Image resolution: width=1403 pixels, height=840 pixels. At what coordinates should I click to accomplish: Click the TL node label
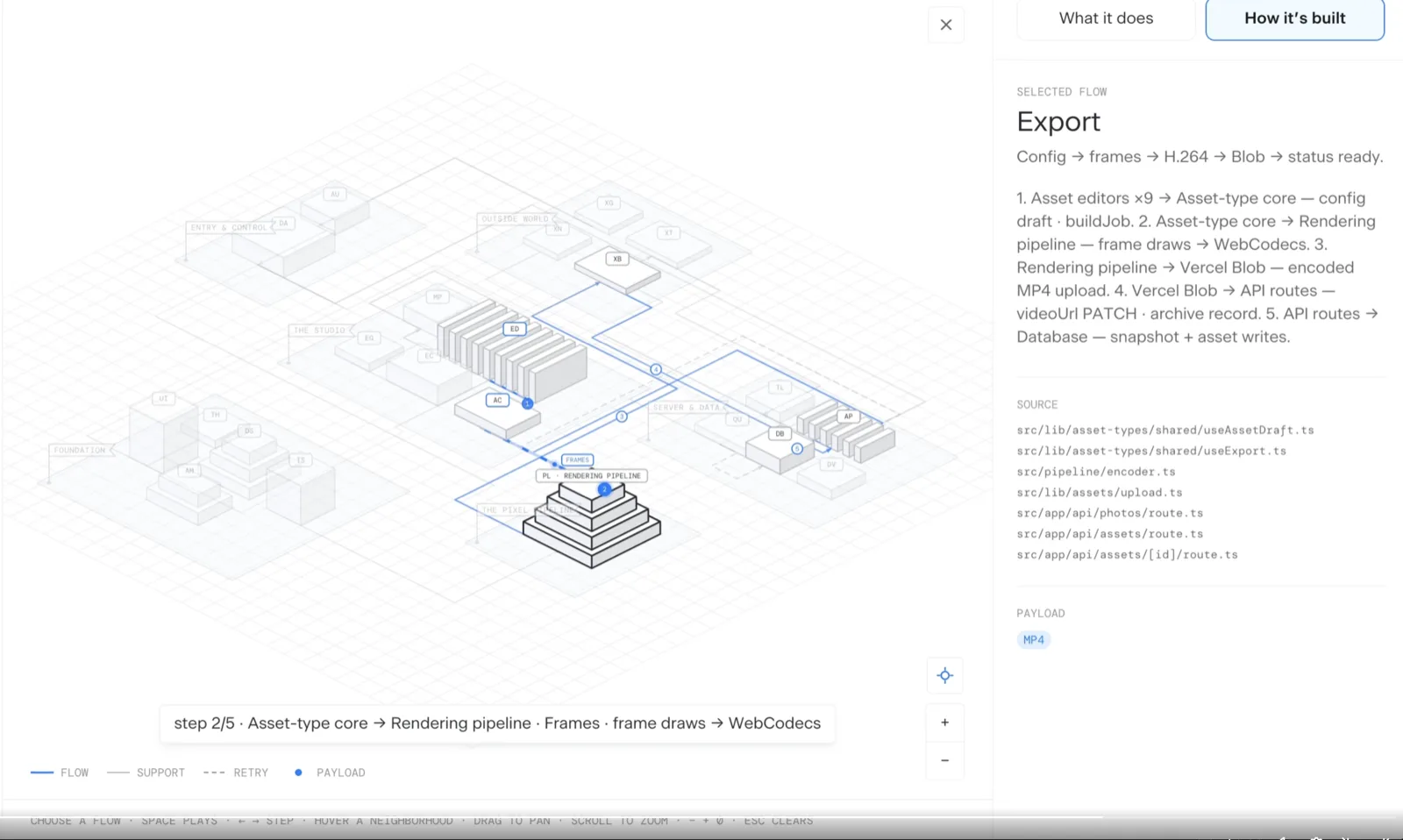click(780, 387)
